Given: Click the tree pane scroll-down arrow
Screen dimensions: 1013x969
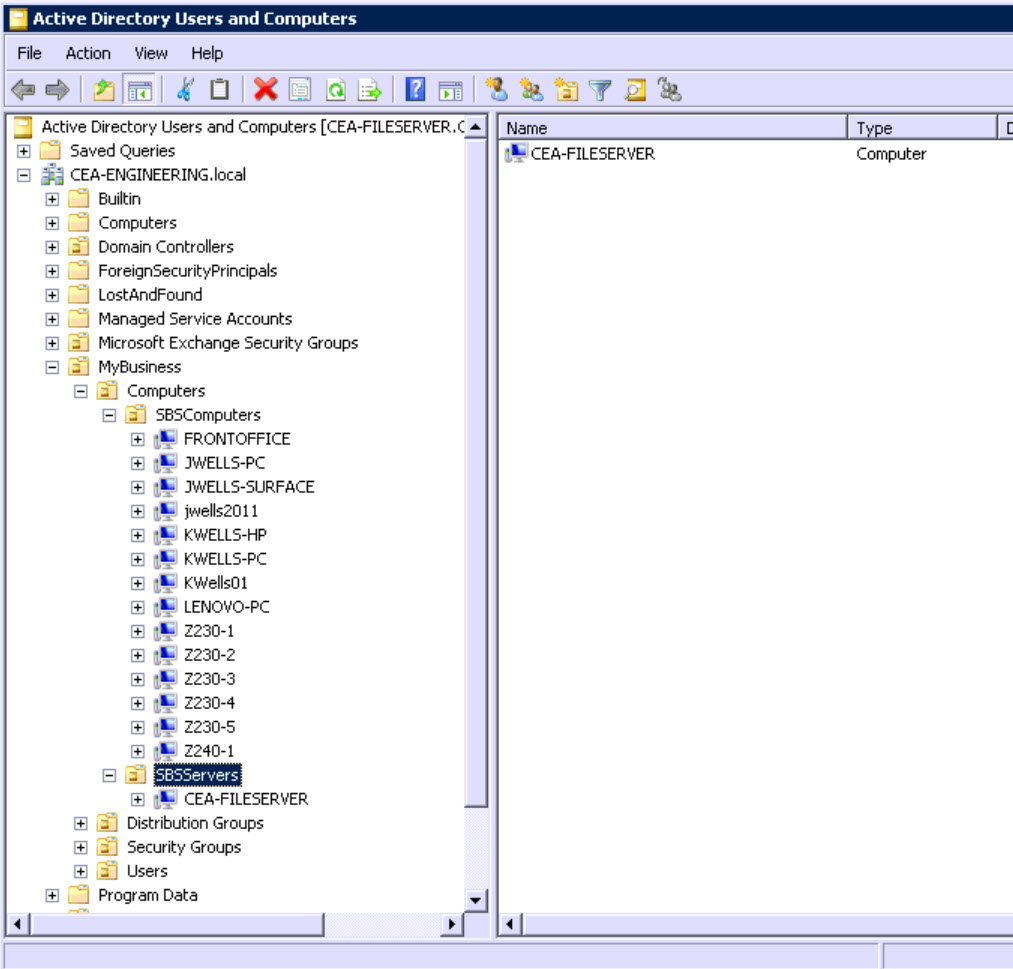Looking at the screenshot, I should point(475,901).
